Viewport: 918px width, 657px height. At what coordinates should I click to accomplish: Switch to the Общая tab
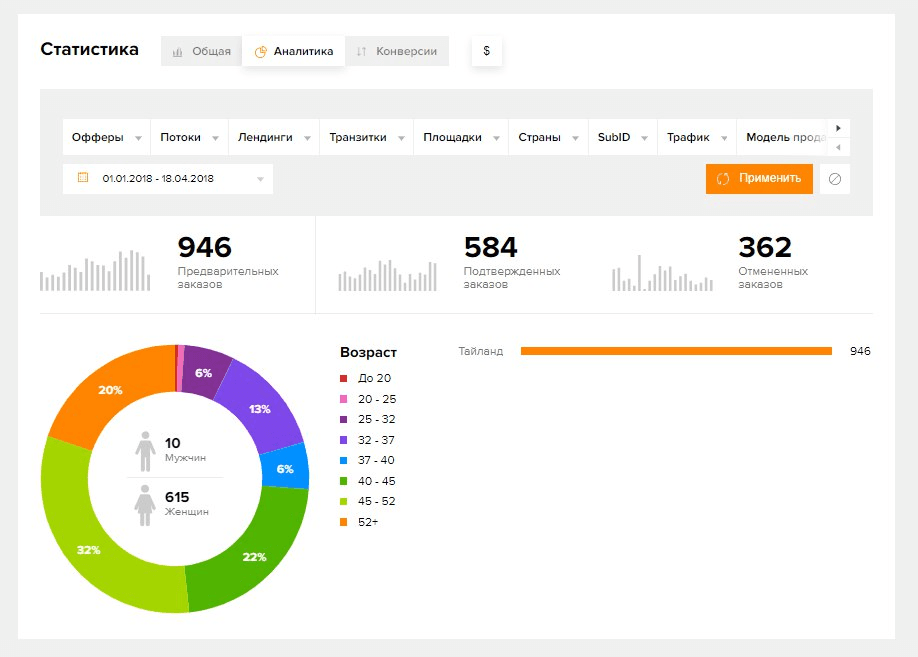tap(201, 51)
